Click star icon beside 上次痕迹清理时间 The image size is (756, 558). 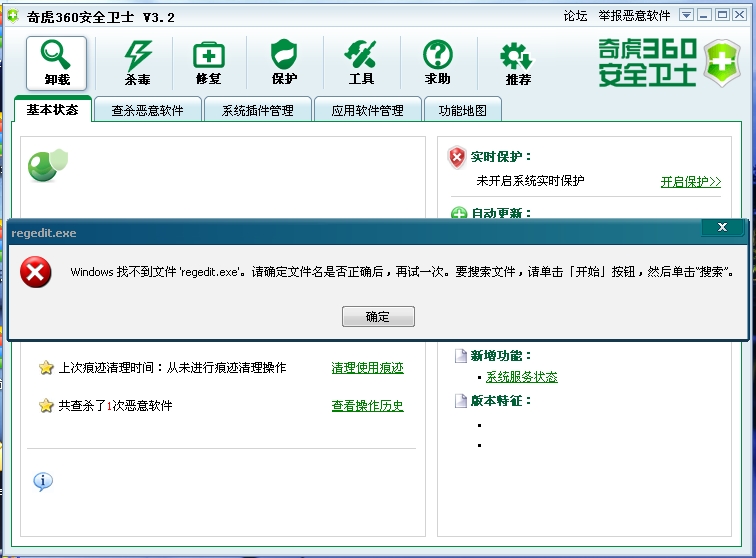[46, 367]
